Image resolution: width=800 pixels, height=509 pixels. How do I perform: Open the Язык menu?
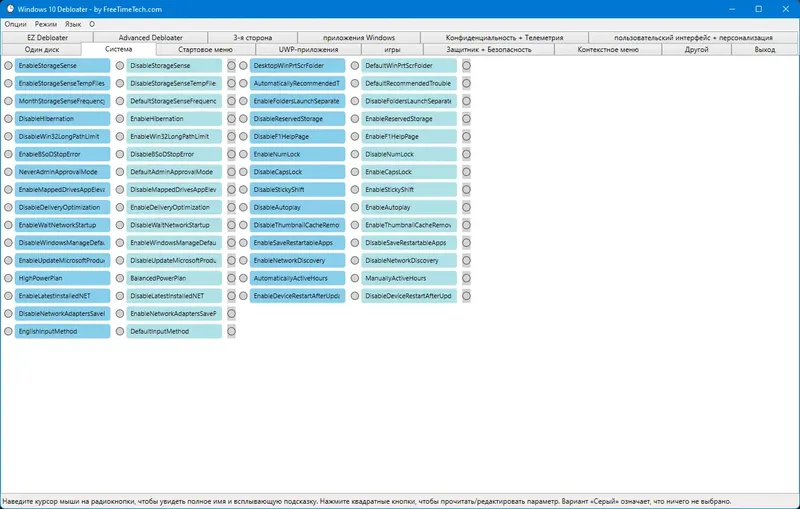(x=73, y=24)
